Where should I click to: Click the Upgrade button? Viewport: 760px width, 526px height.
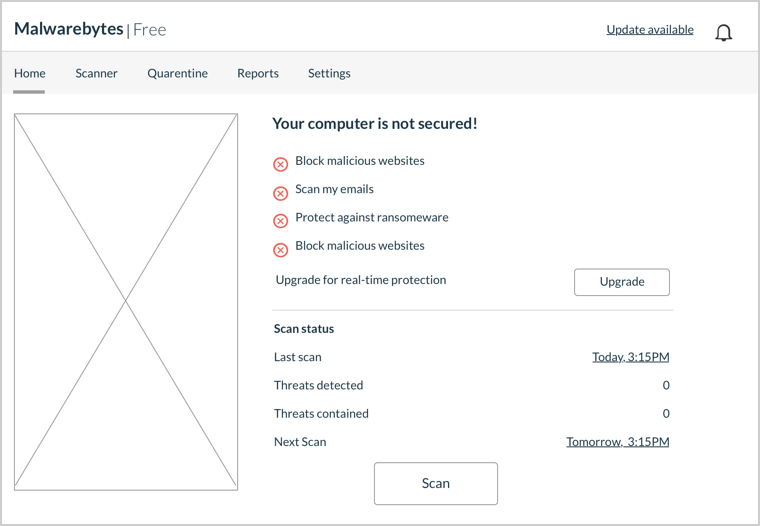point(622,282)
